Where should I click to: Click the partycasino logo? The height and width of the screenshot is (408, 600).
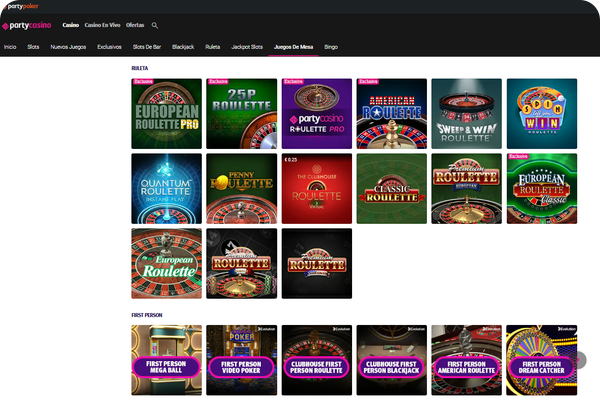point(27,26)
